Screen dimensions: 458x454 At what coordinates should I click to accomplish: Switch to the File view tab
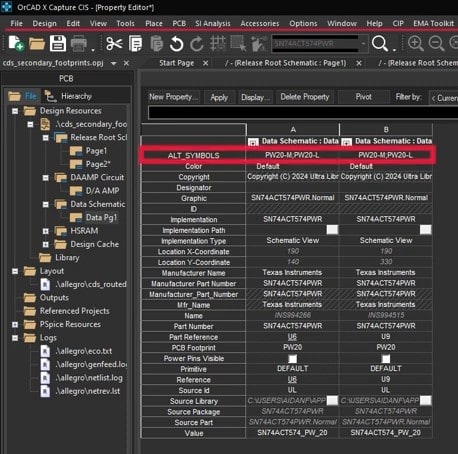tap(23, 96)
